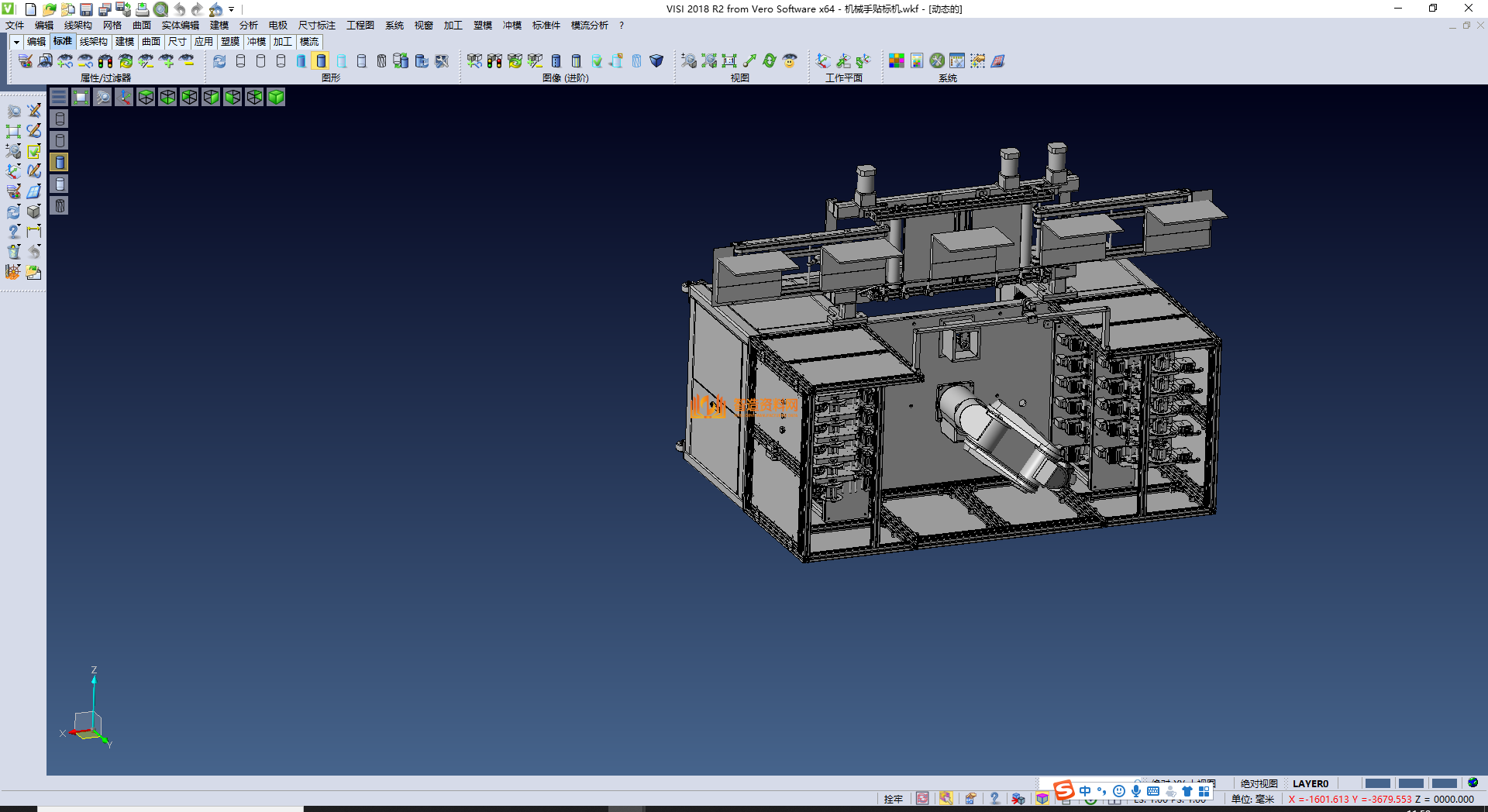
Task: Click the first blue swatch in status bar
Action: pyautogui.click(x=1377, y=783)
